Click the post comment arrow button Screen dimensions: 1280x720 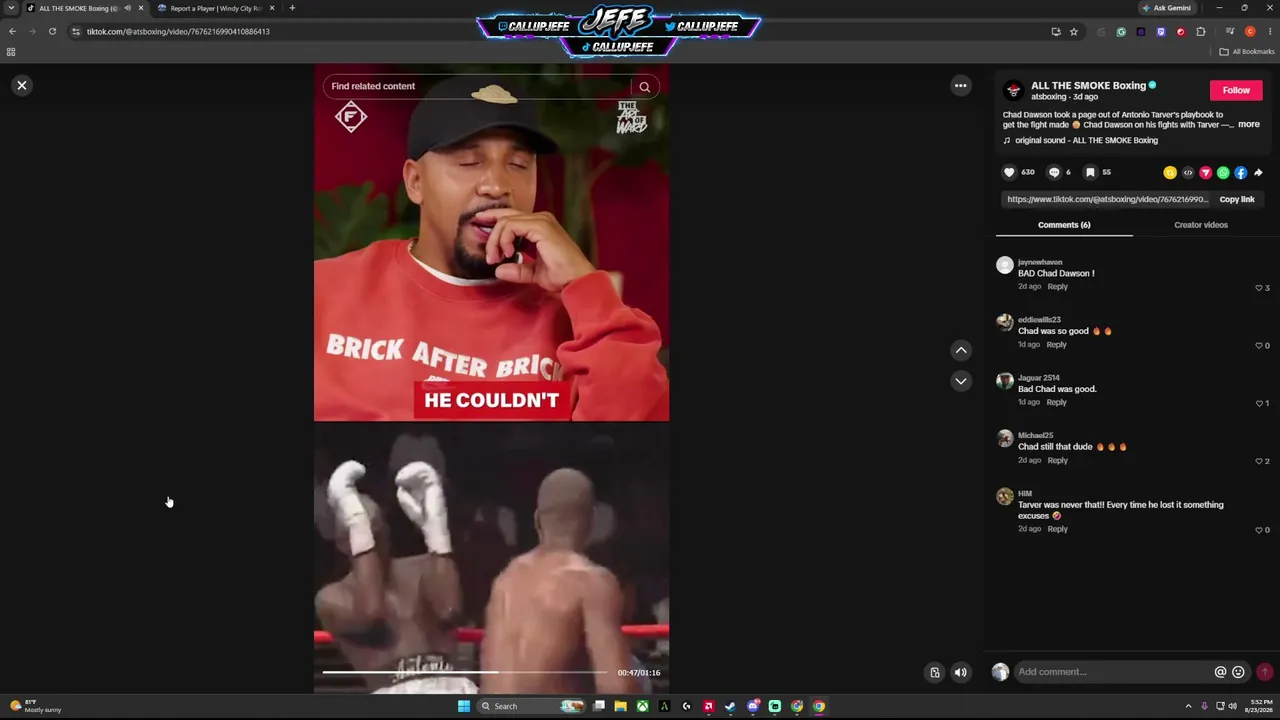pos(1264,672)
